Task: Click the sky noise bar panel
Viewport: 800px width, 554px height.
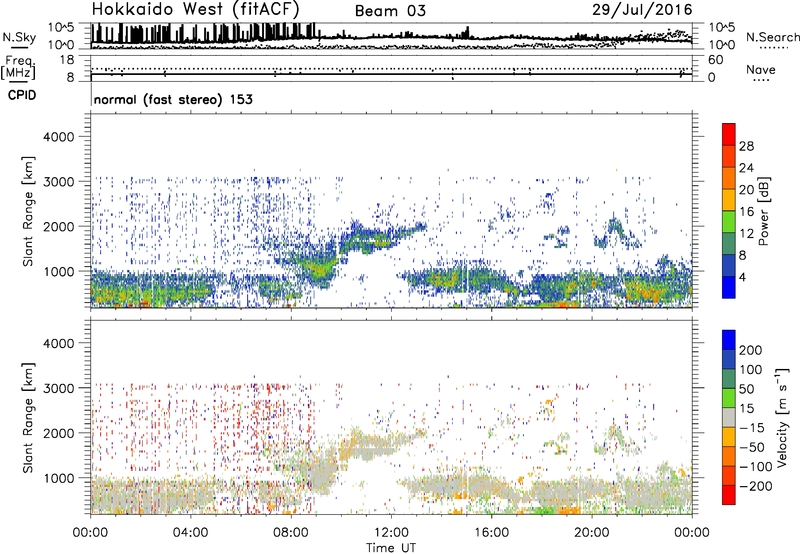Action: (391, 36)
